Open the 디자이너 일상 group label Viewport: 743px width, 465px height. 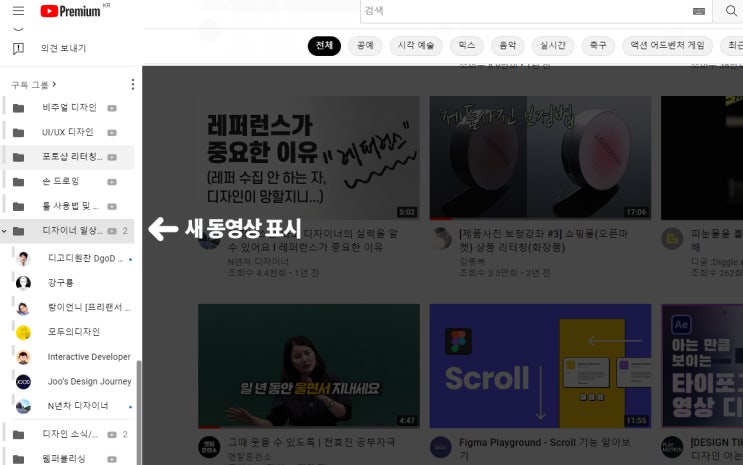[x=72, y=231]
